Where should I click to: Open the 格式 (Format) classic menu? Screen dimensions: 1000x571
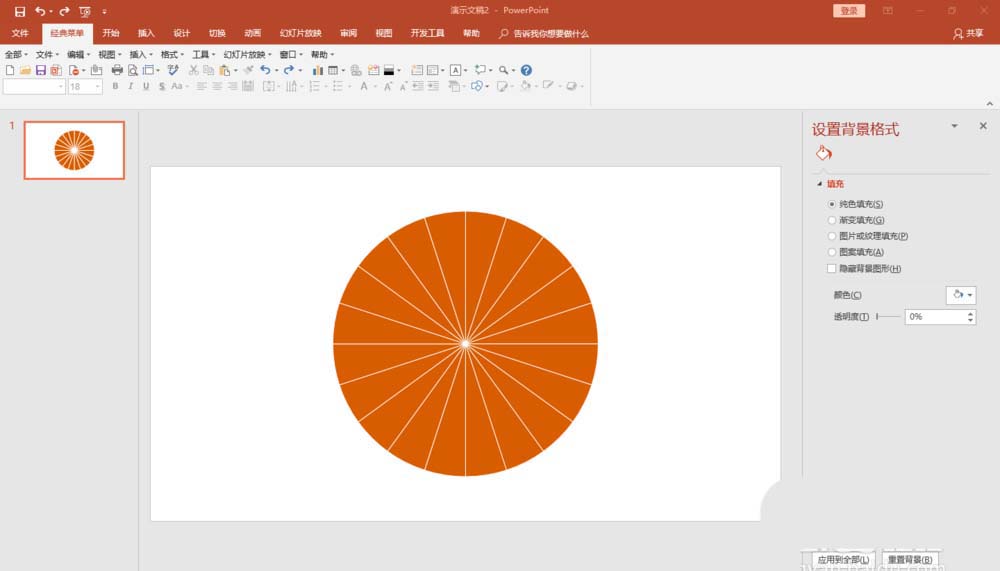pyautogui.click(x=172, y=55)
